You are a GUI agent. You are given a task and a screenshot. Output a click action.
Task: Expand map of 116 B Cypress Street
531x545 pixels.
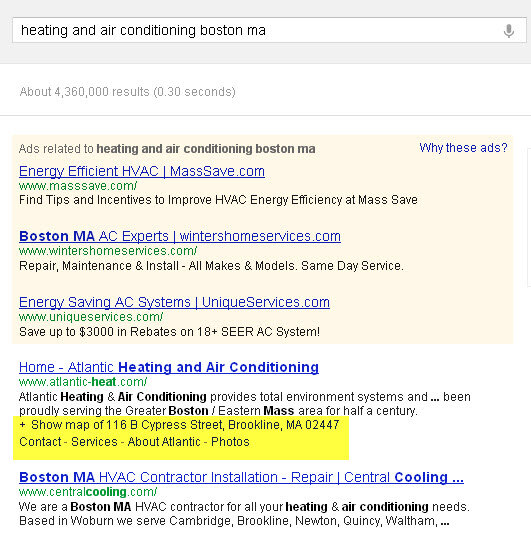179,425
